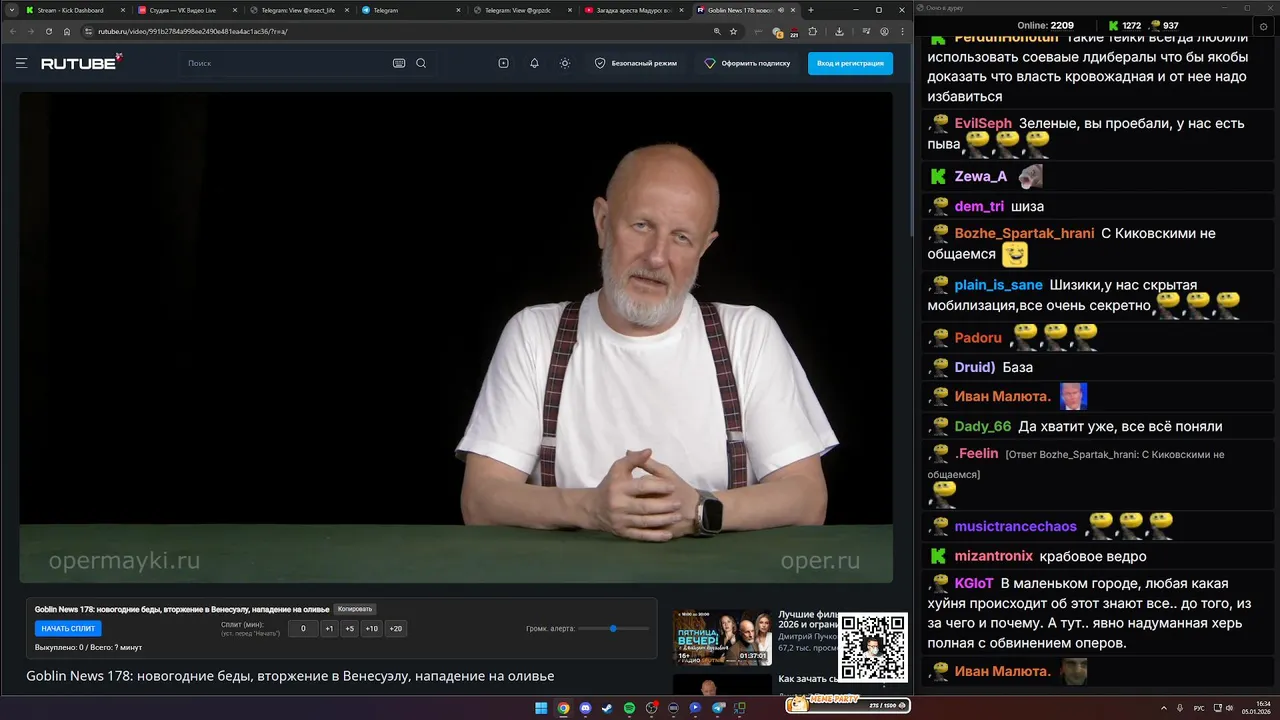Image resolution: width=1280 pixels, height=720 pixels.
Task: Add +20 minutes to the split
Action: (x=396, y=629)
